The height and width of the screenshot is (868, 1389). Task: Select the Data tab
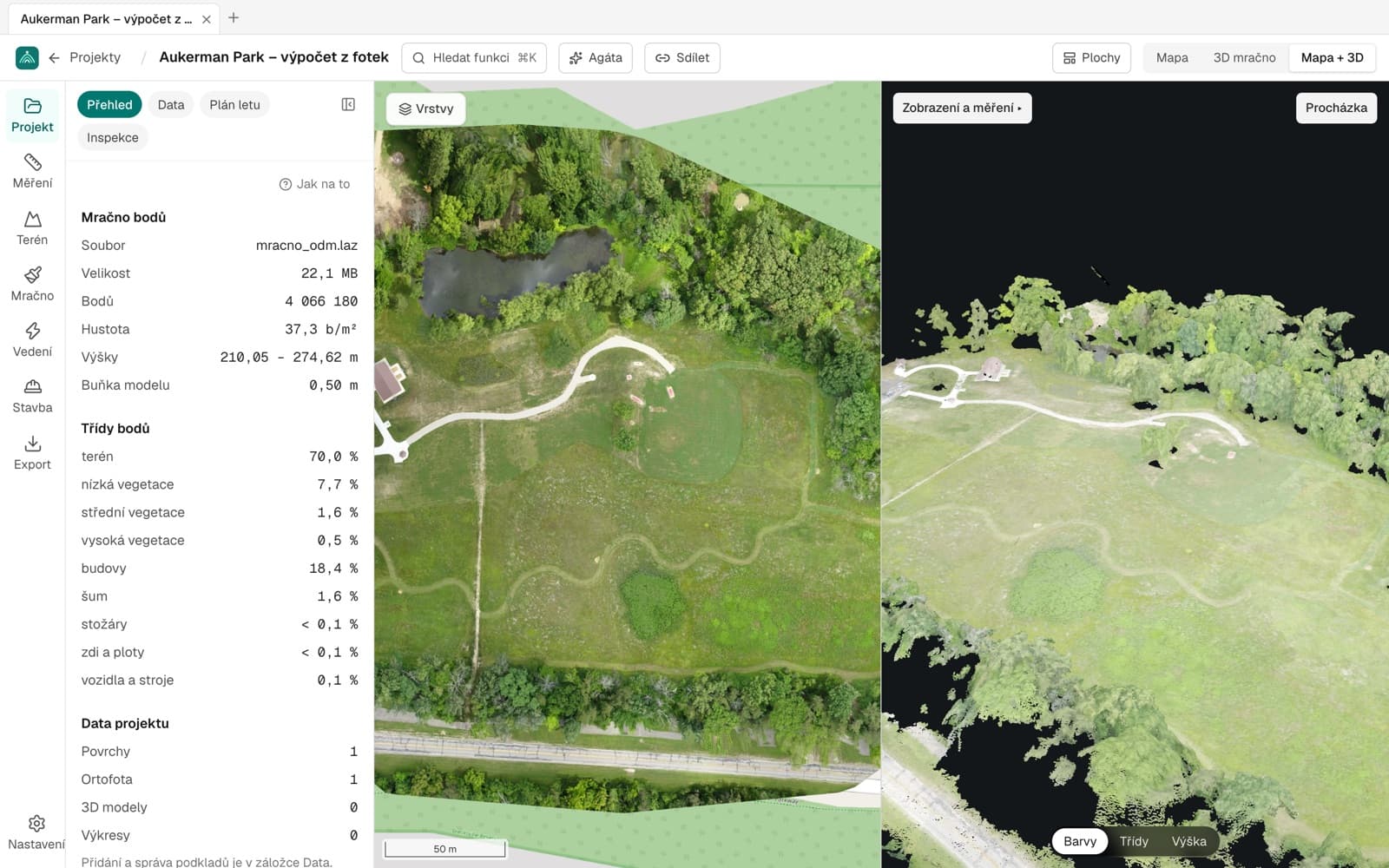coord(171,104)
